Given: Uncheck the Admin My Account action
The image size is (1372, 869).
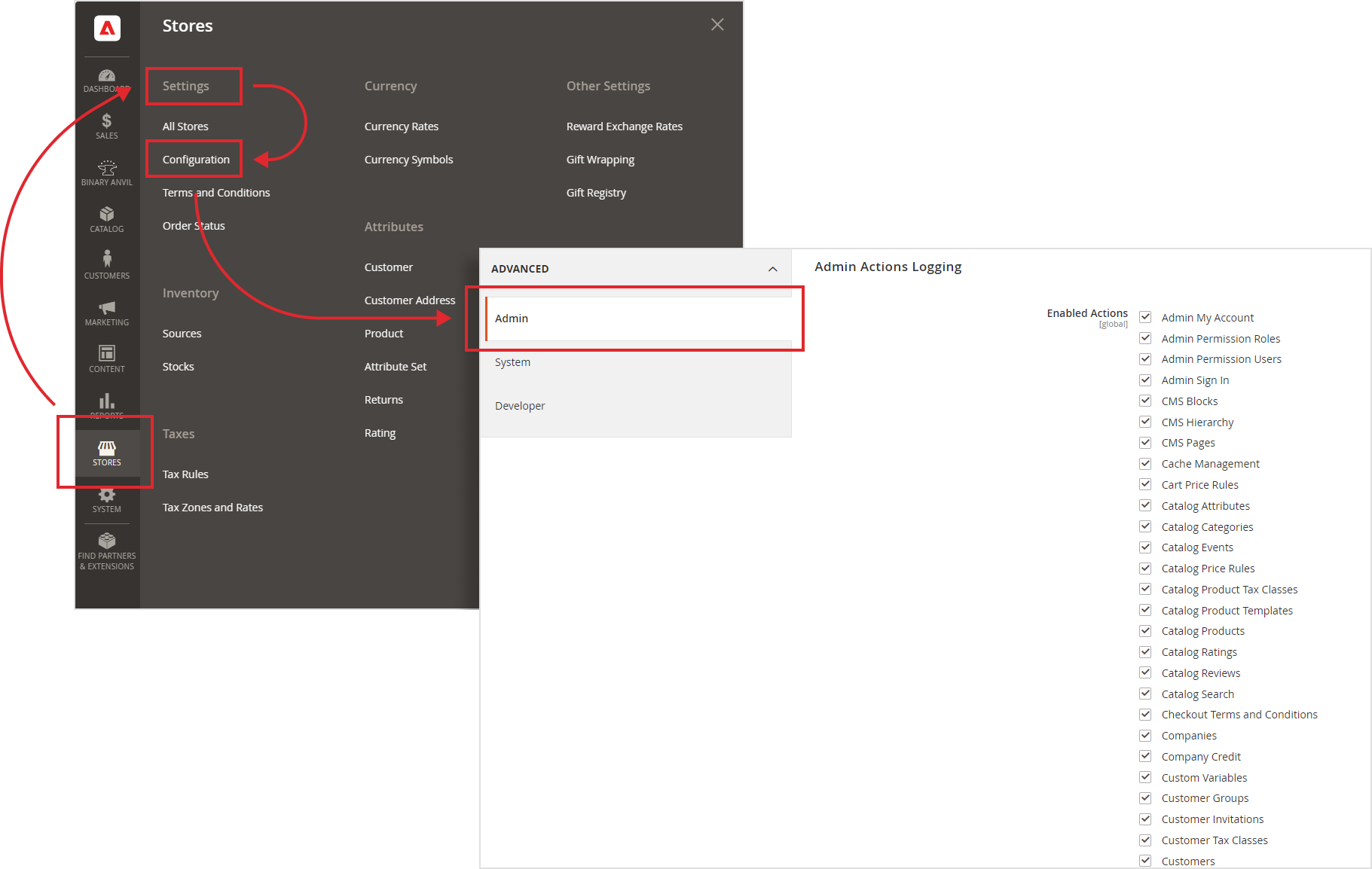Looking at the screenshot, I should tap(1145, 317).
